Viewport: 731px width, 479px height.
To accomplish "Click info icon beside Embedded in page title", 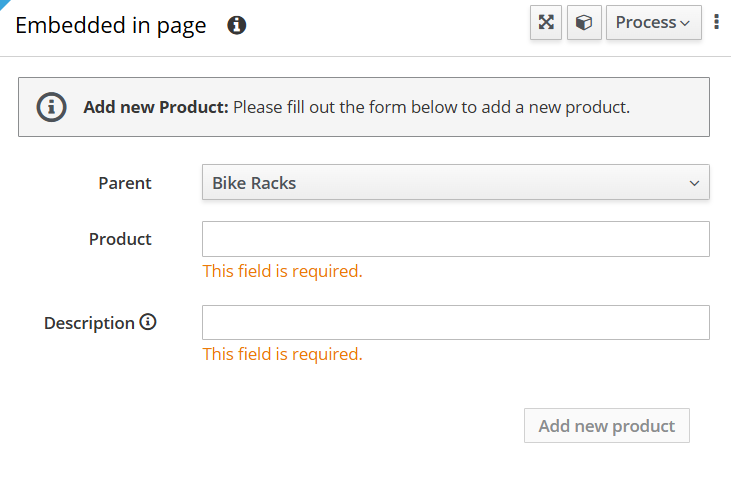I will click(237, 25).
